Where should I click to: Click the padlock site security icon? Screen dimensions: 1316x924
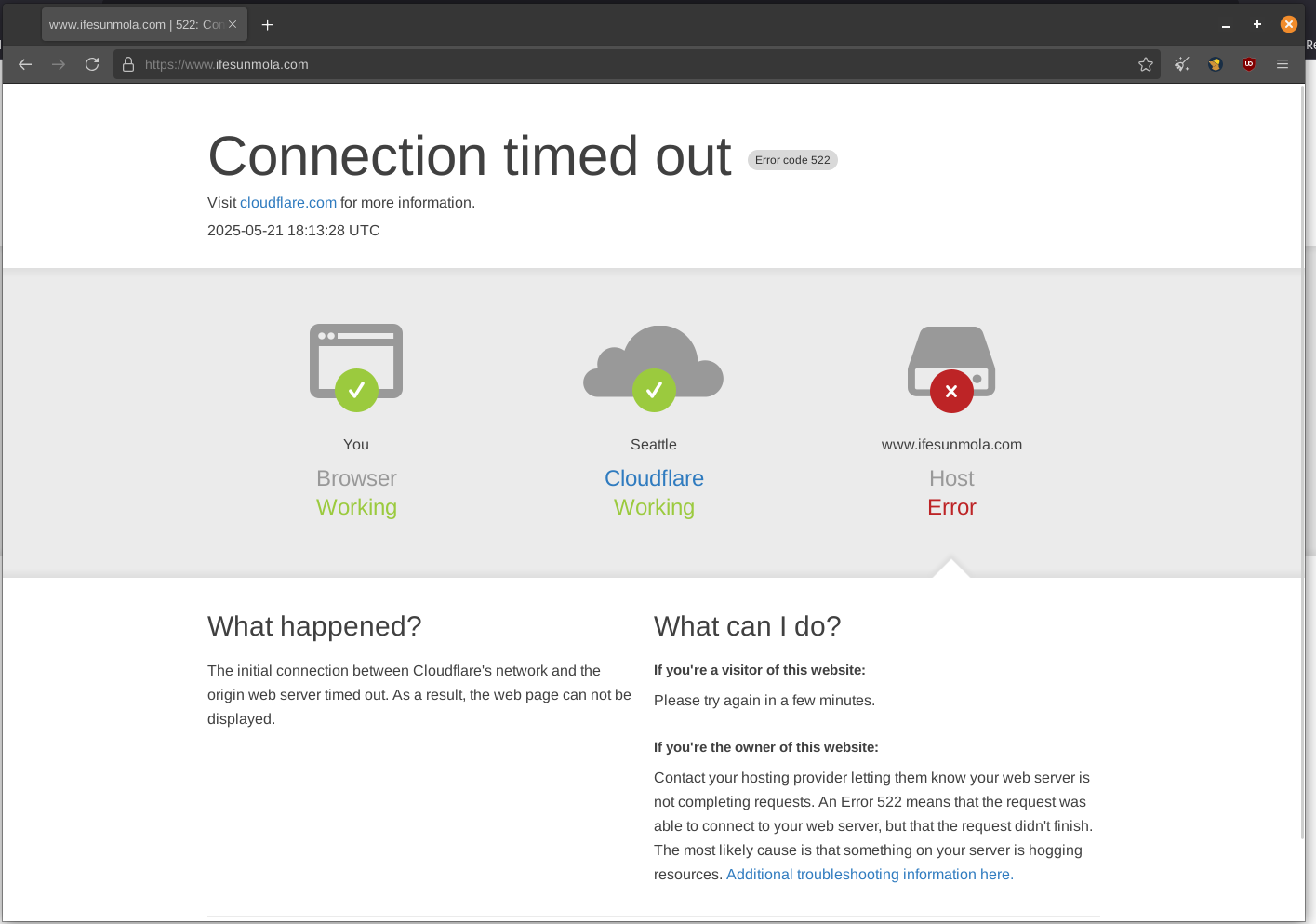click(x=128, y=64)
